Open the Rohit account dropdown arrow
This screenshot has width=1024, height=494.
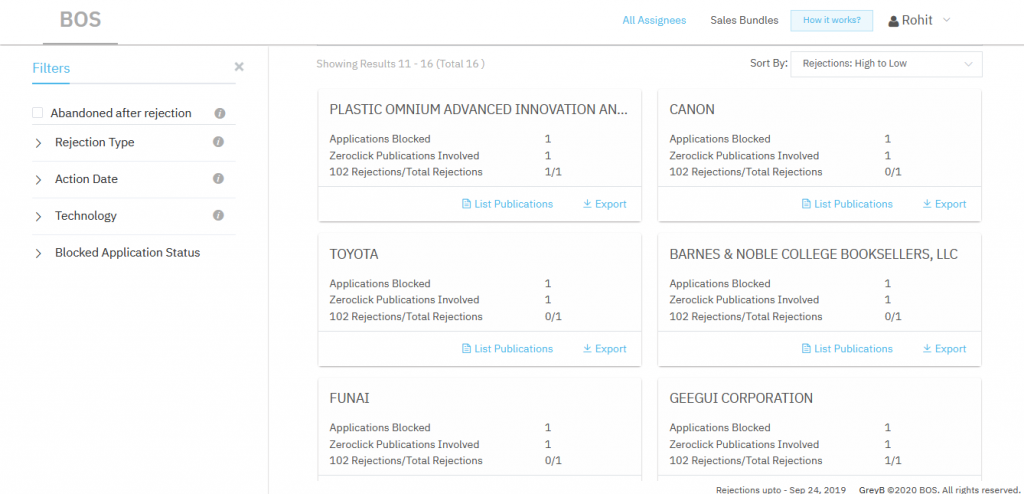coord(946,20)
